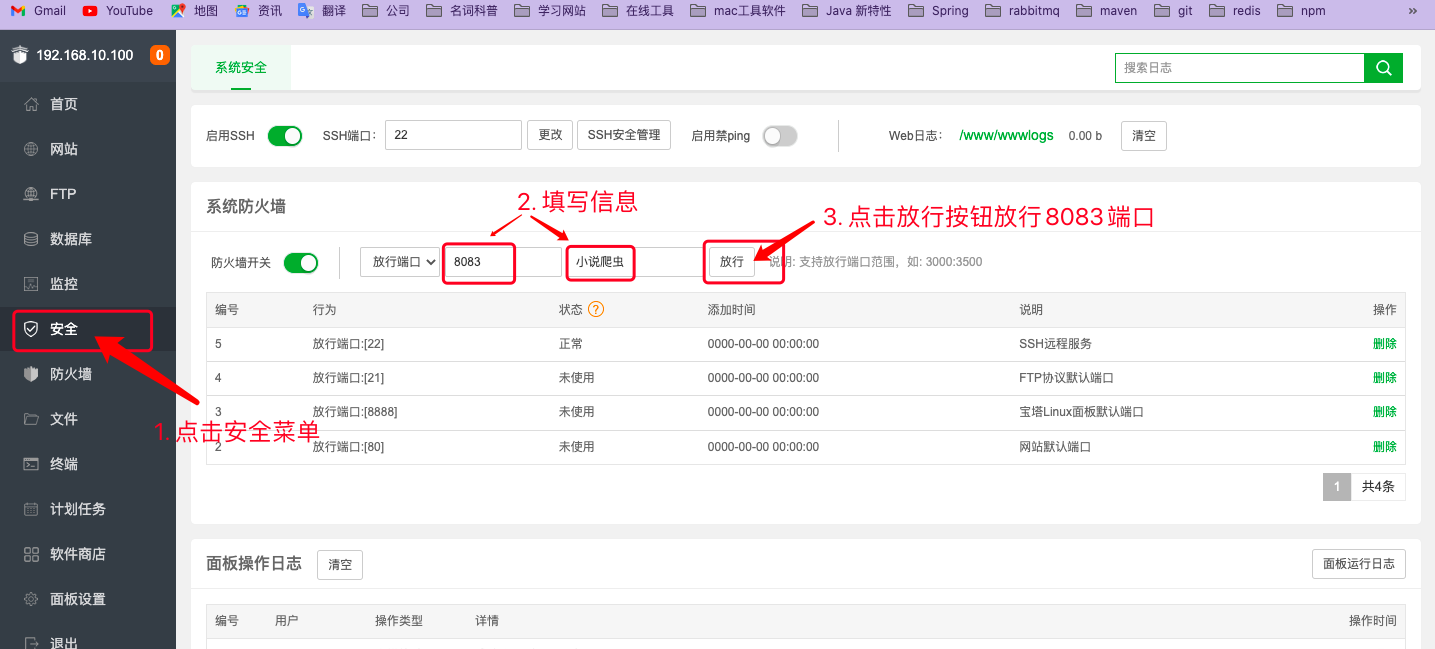This screenshot has height=649, width=1435.
Task: Select the 系统安全 tab
Action: 241,68
